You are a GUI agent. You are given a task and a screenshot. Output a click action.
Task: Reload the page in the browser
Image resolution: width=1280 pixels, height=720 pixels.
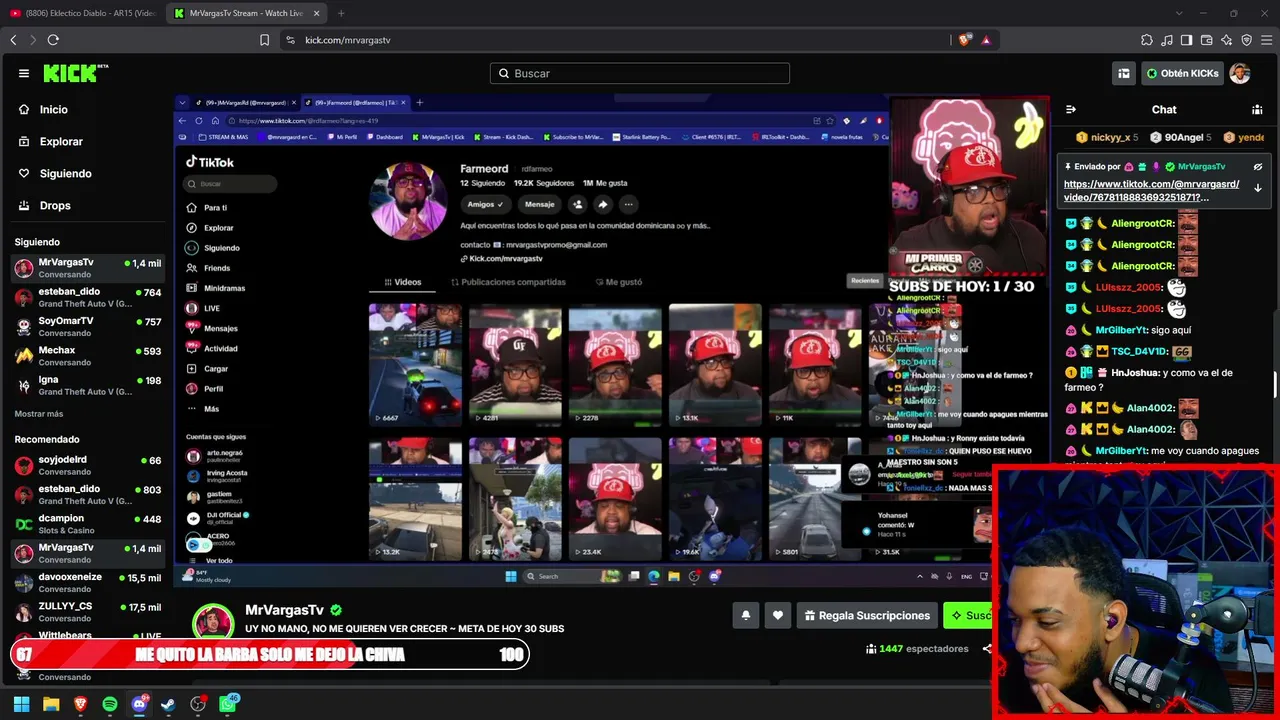click(53, 40)
